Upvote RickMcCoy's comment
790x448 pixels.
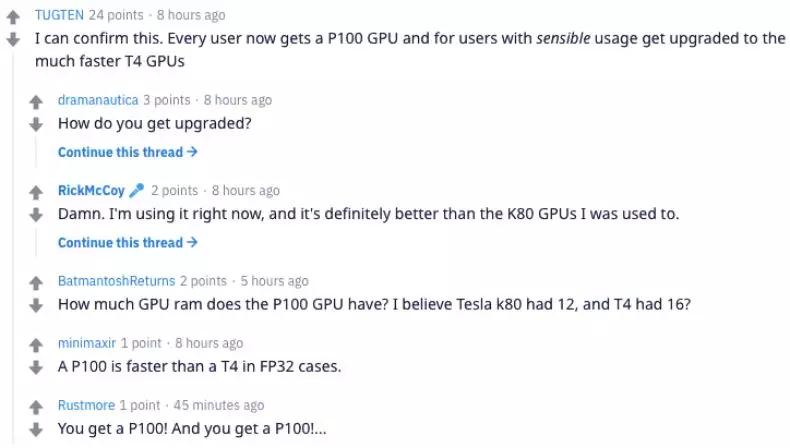click(36, 192)
